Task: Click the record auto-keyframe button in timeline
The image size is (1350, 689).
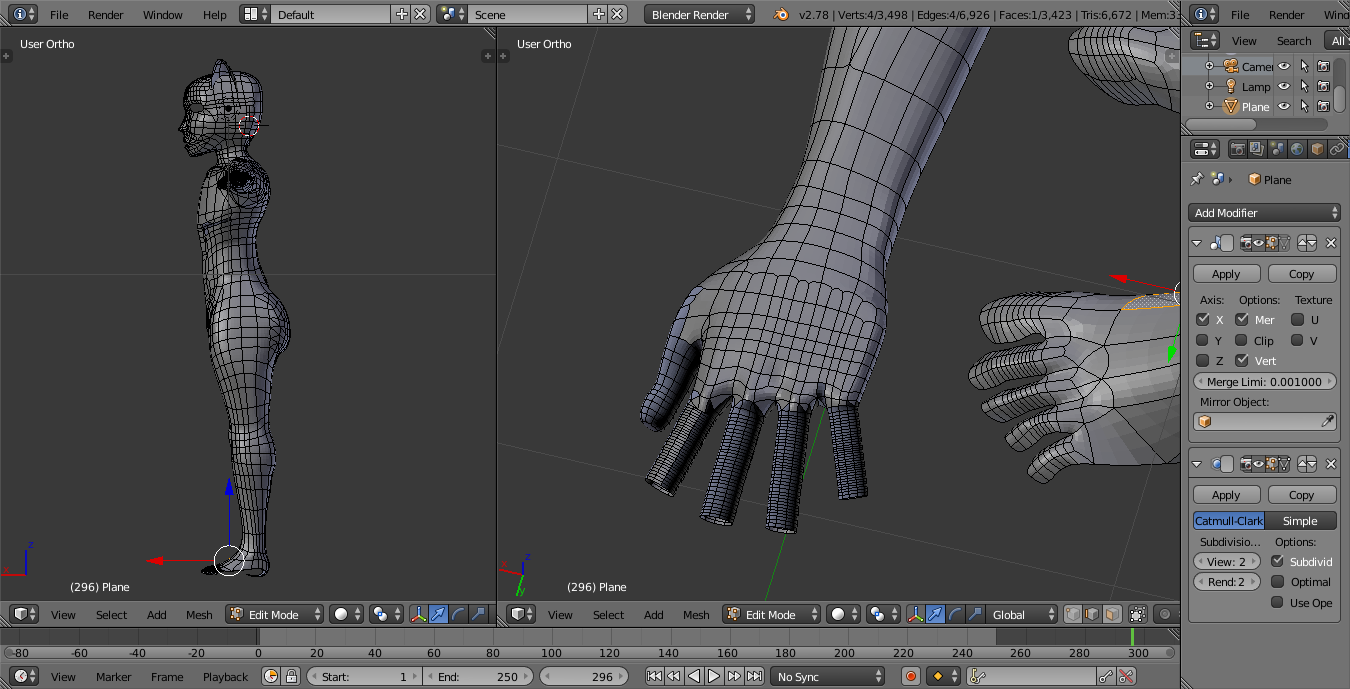Action: [911, 677]
